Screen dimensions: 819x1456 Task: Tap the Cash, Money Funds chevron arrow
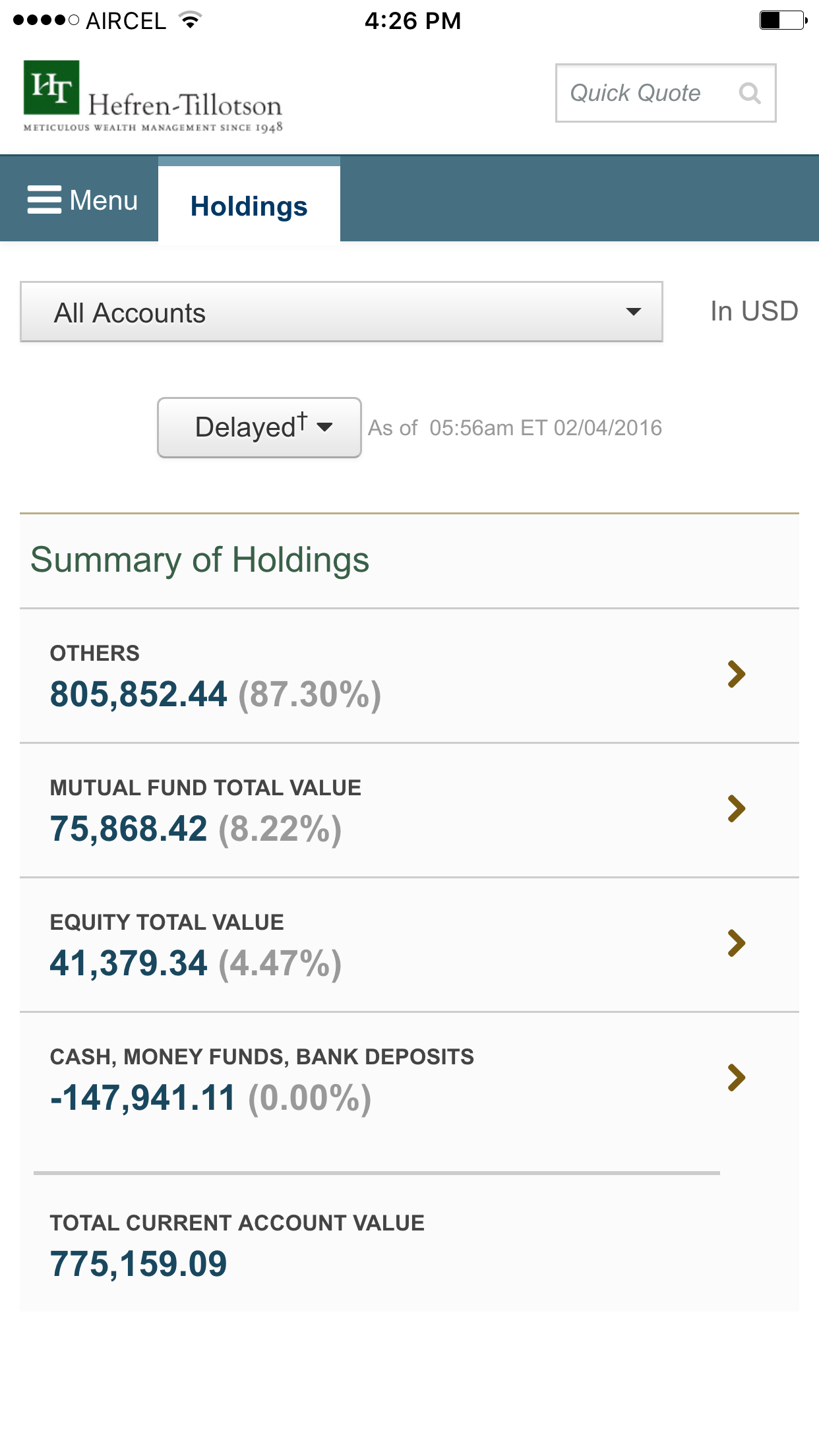coord(737,1077)
